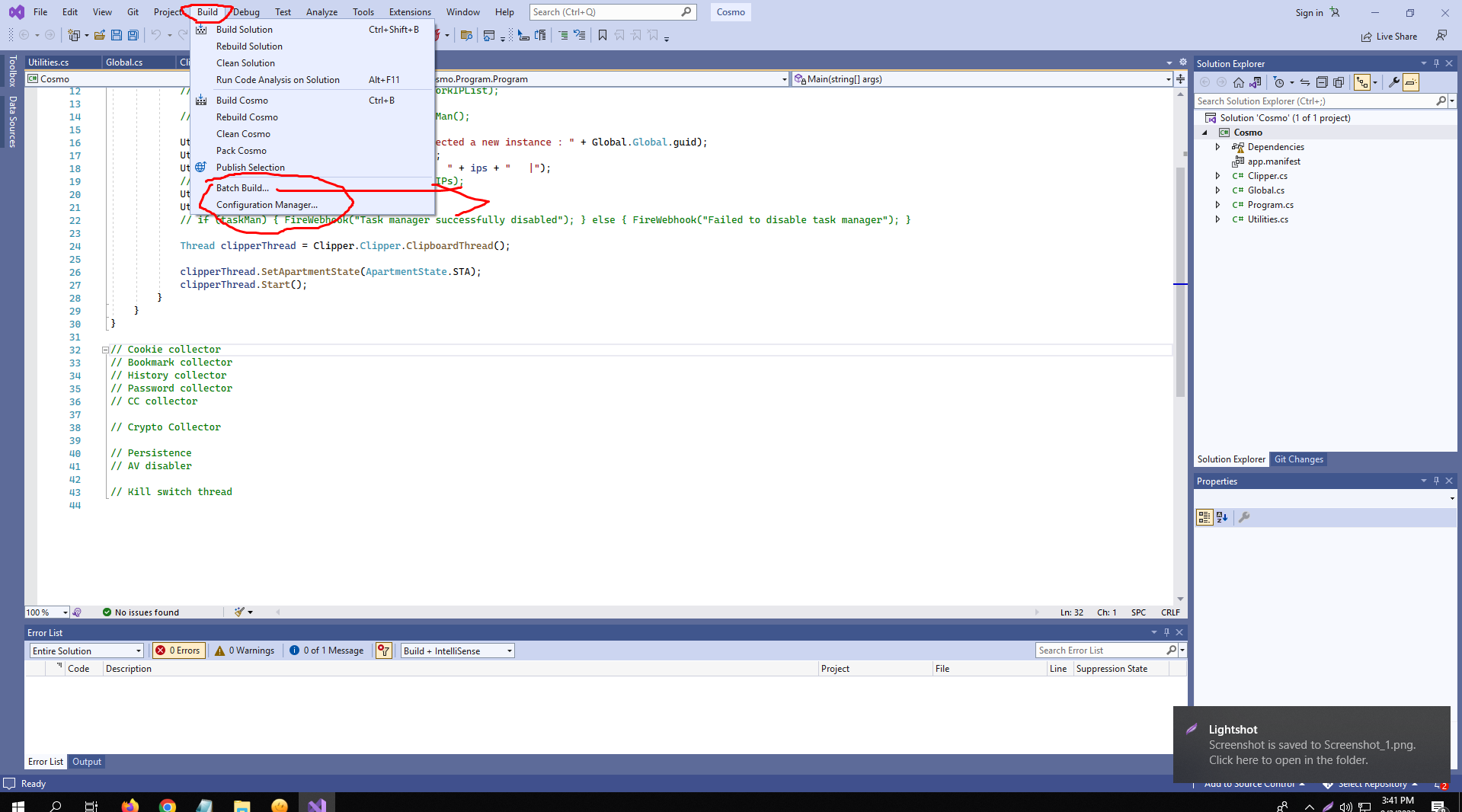Image resolution: width=1462 pixels, height=812 pixels.
Task: Click the Solution Explorer Home icon
Action: pyautogui.click(x=1239, y=82)
